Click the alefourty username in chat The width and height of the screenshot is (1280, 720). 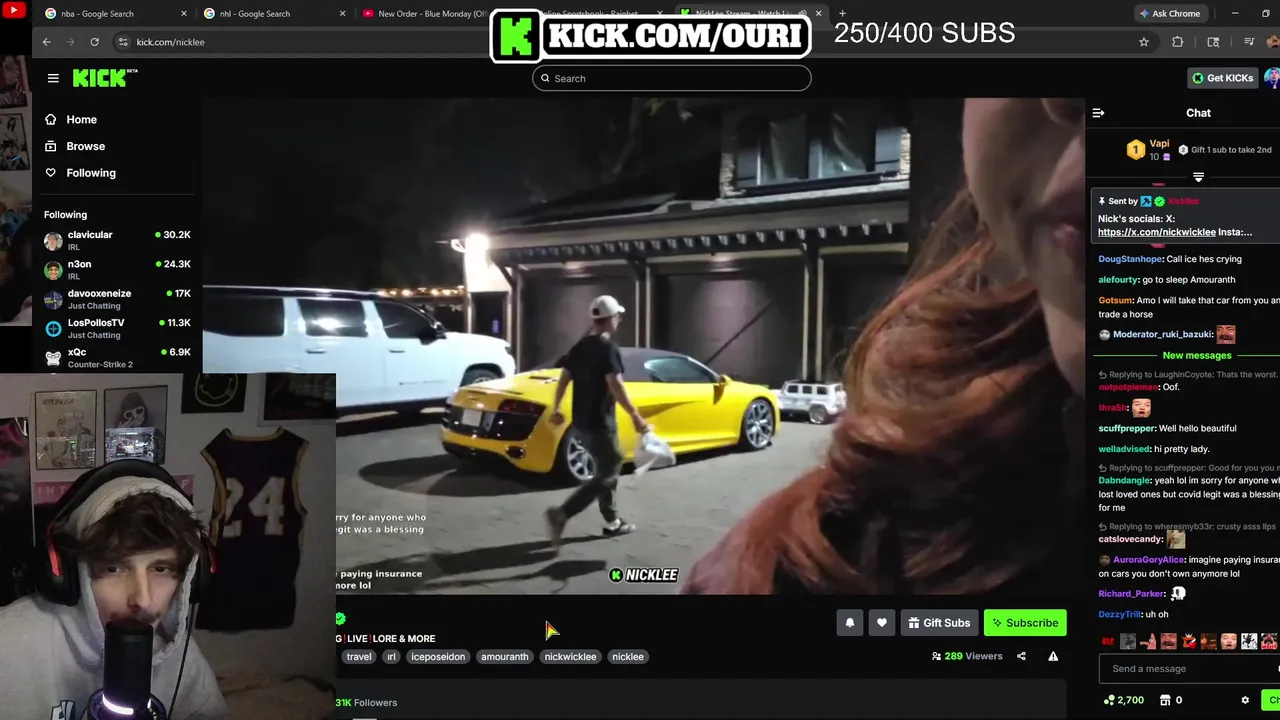[1119, 280]
